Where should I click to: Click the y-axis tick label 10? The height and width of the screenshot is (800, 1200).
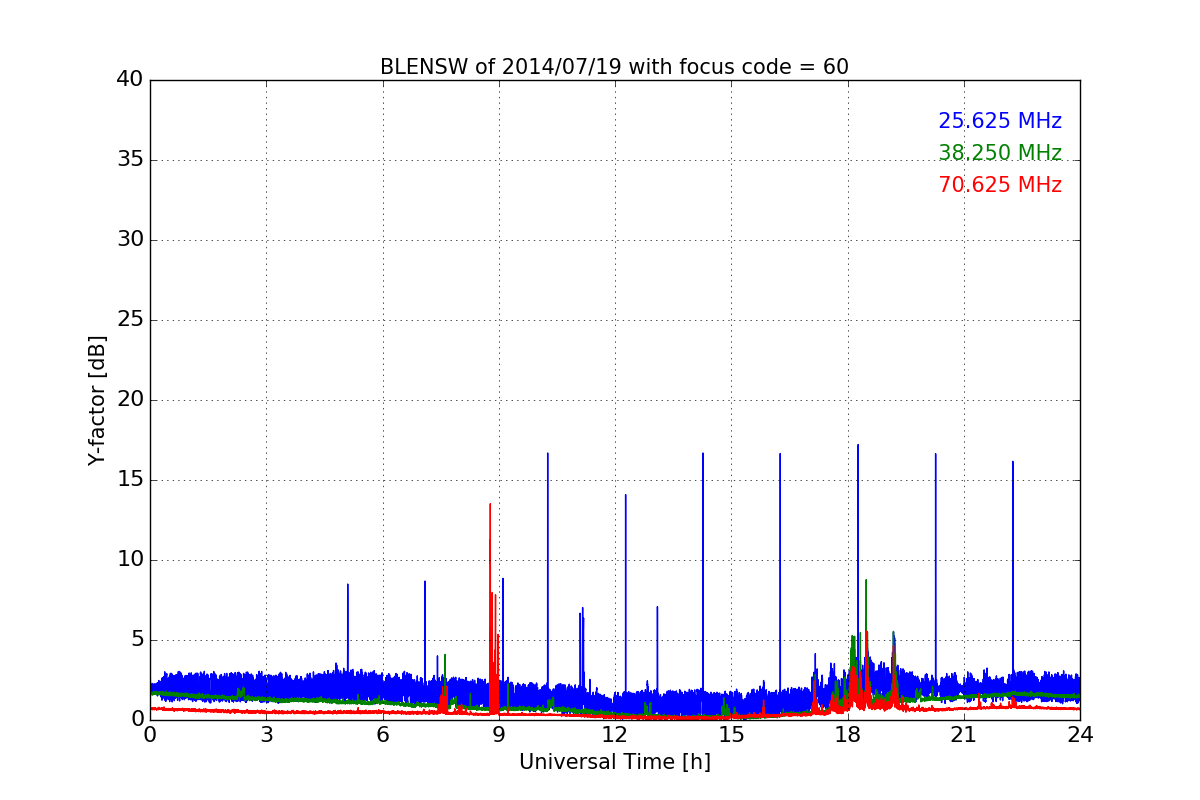[129, 560]
